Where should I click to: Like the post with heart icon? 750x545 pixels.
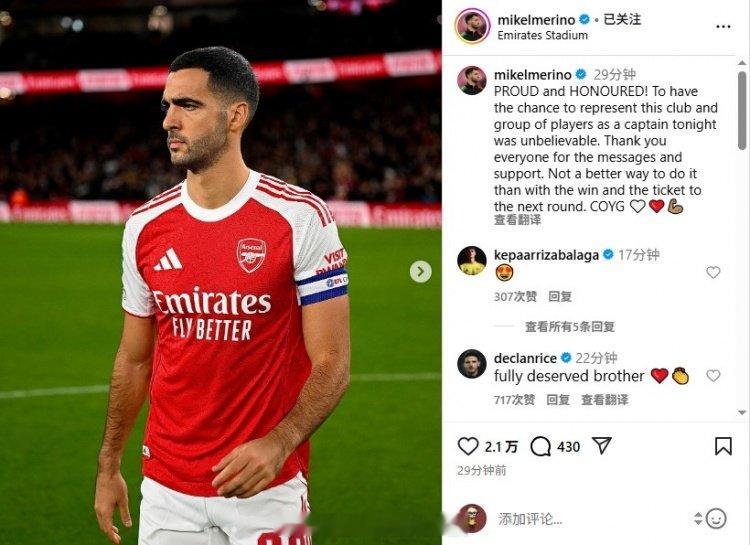(x=468, y=446)
